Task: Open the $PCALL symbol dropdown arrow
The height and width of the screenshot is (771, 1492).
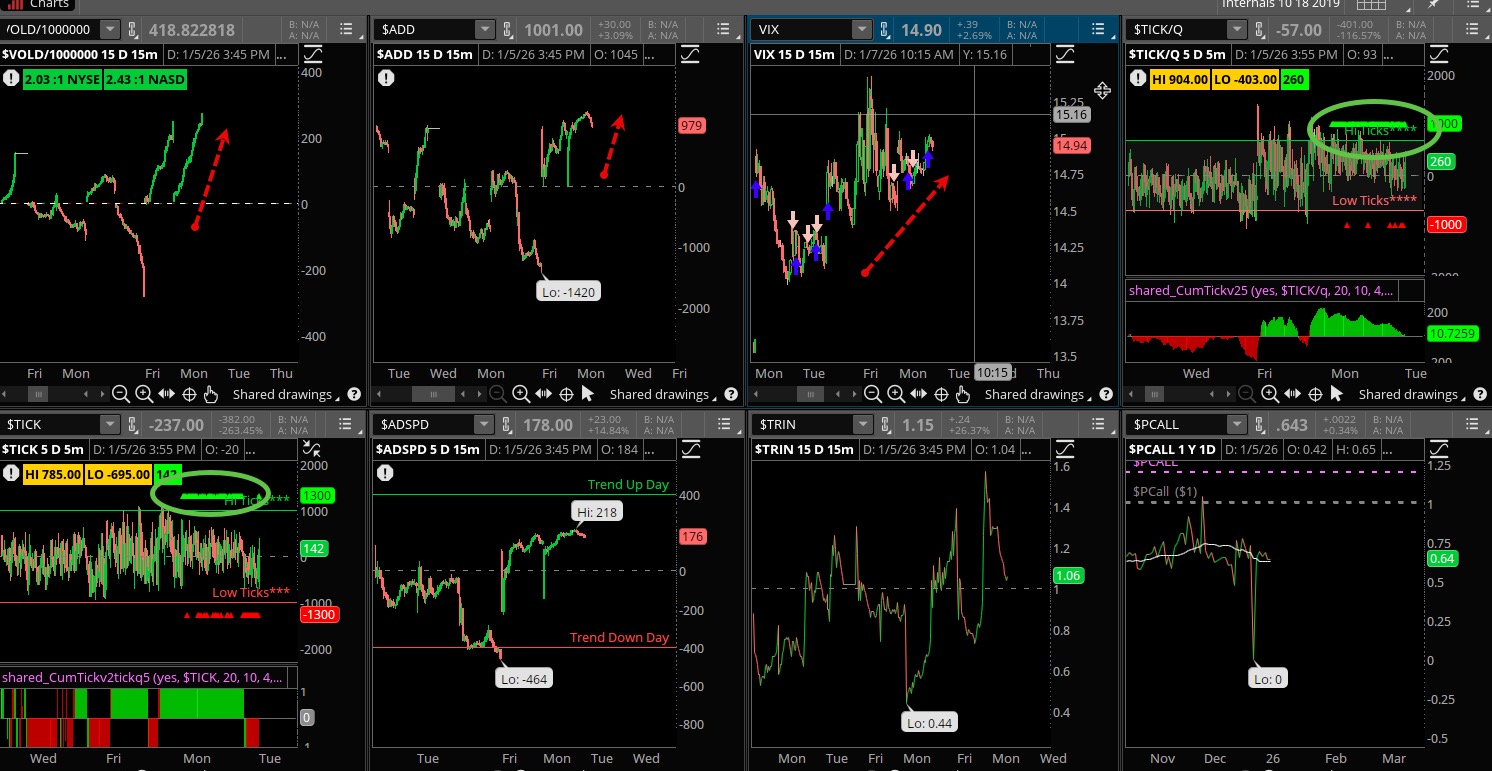Action: click(x=1237, y=424)
